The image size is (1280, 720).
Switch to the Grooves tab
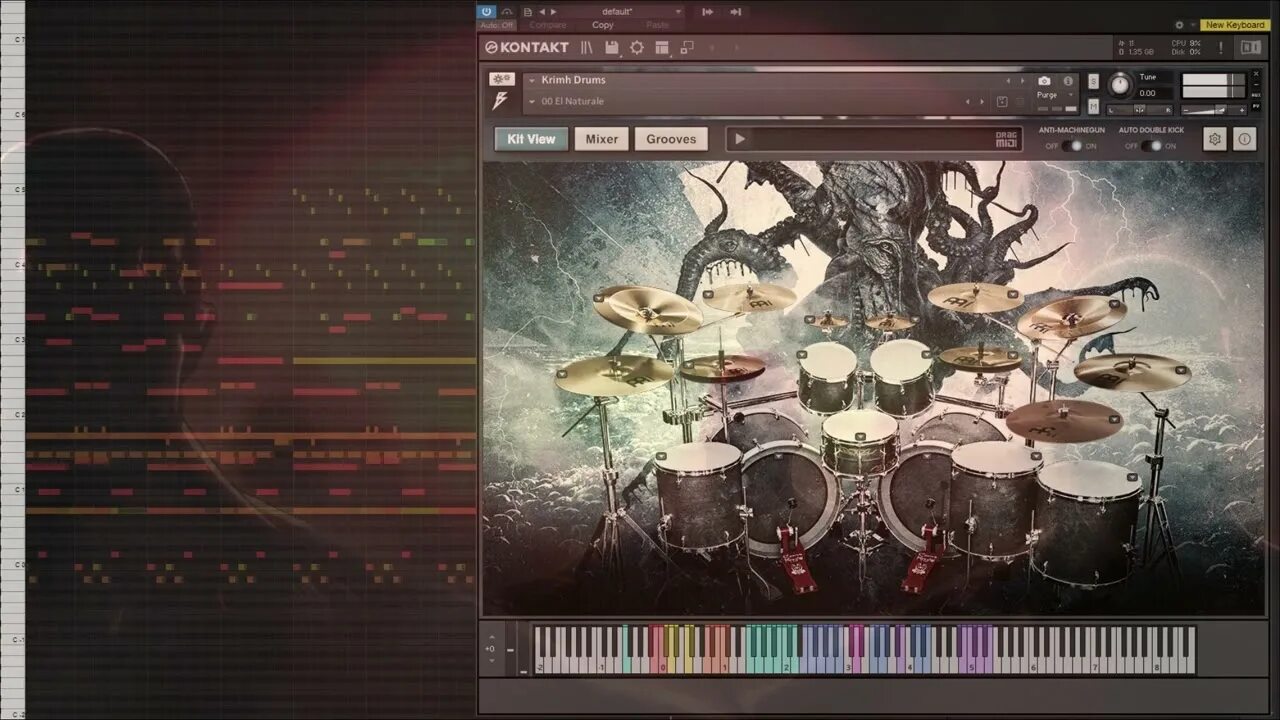(x=671, y=139)
